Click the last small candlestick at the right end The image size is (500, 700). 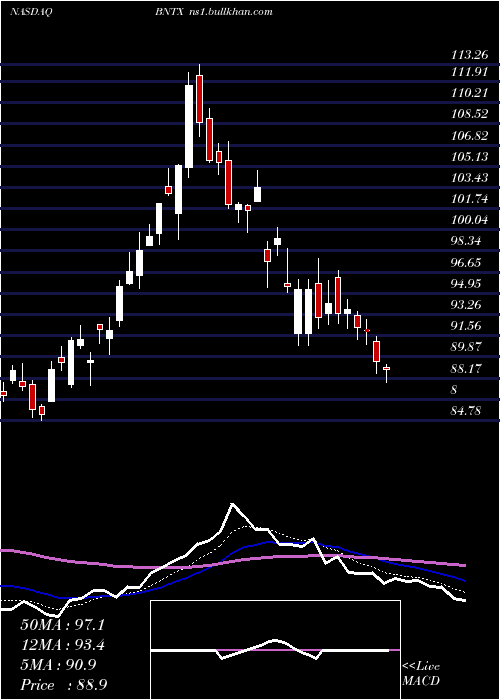[386, 371]
